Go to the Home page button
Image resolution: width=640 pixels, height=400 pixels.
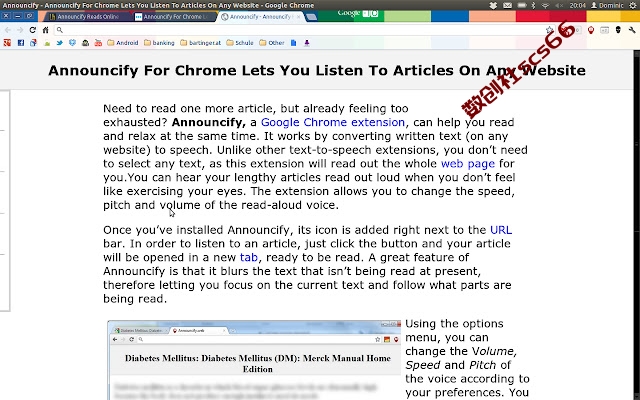click(x=46, y=30)
